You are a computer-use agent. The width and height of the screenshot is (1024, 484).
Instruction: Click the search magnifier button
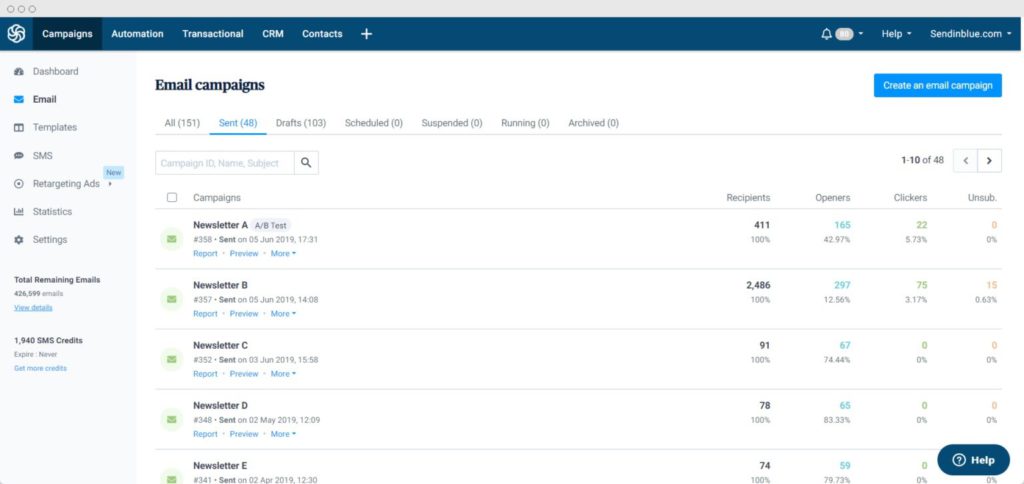307,163
